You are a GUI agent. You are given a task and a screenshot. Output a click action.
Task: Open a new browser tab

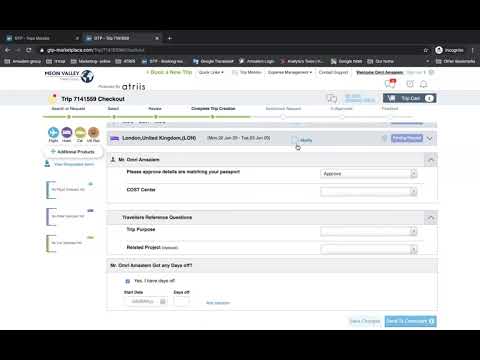tap(170, 38)
